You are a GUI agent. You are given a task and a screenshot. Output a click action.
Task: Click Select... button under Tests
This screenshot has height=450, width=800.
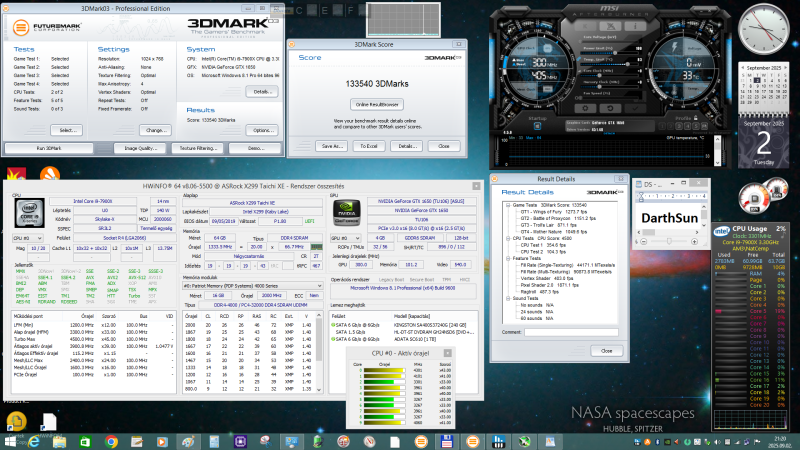click(x=66, y=130)
